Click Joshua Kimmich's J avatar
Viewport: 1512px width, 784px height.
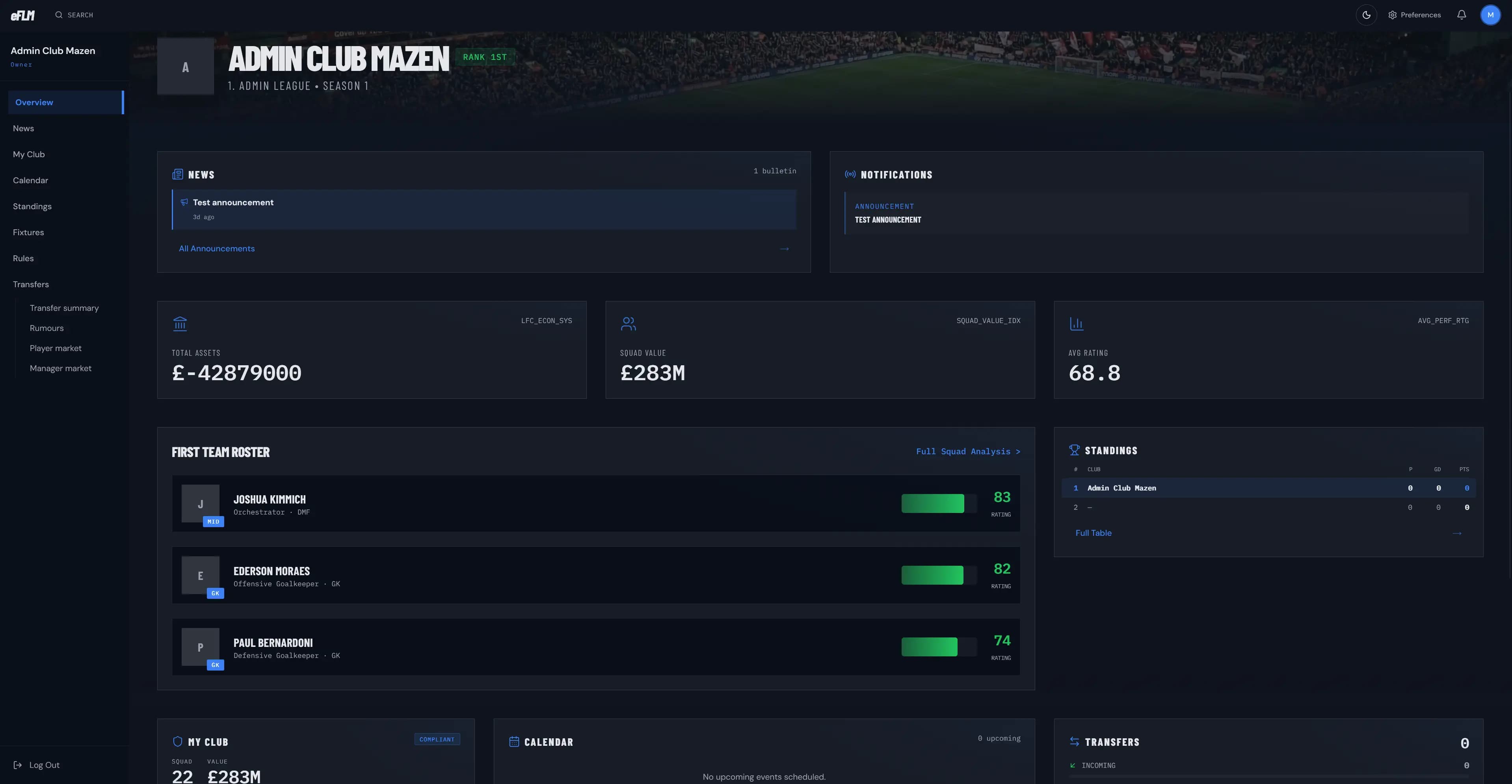click(x=200, y=503)
